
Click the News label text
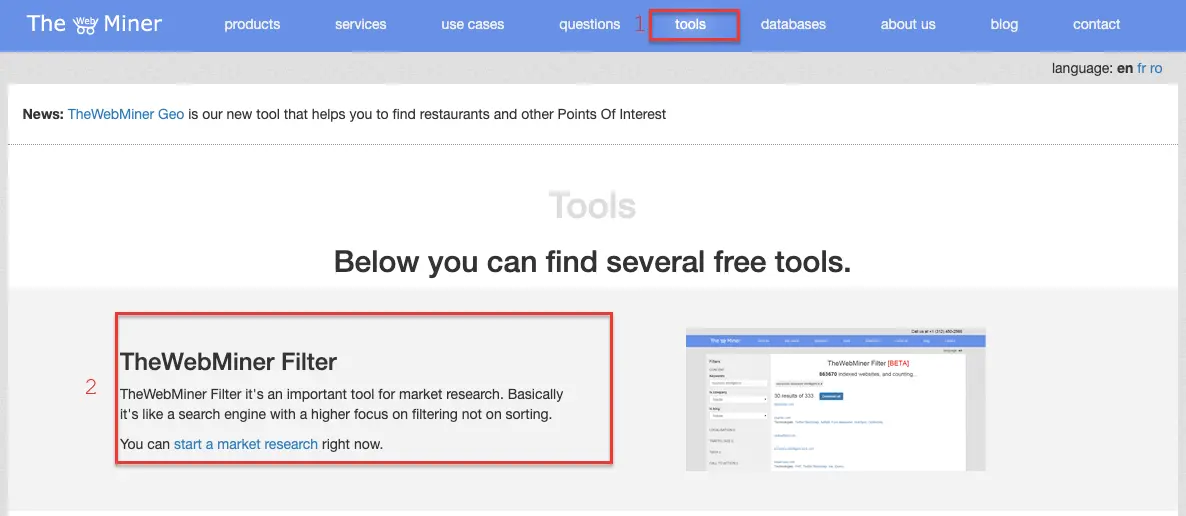[44, 114]
